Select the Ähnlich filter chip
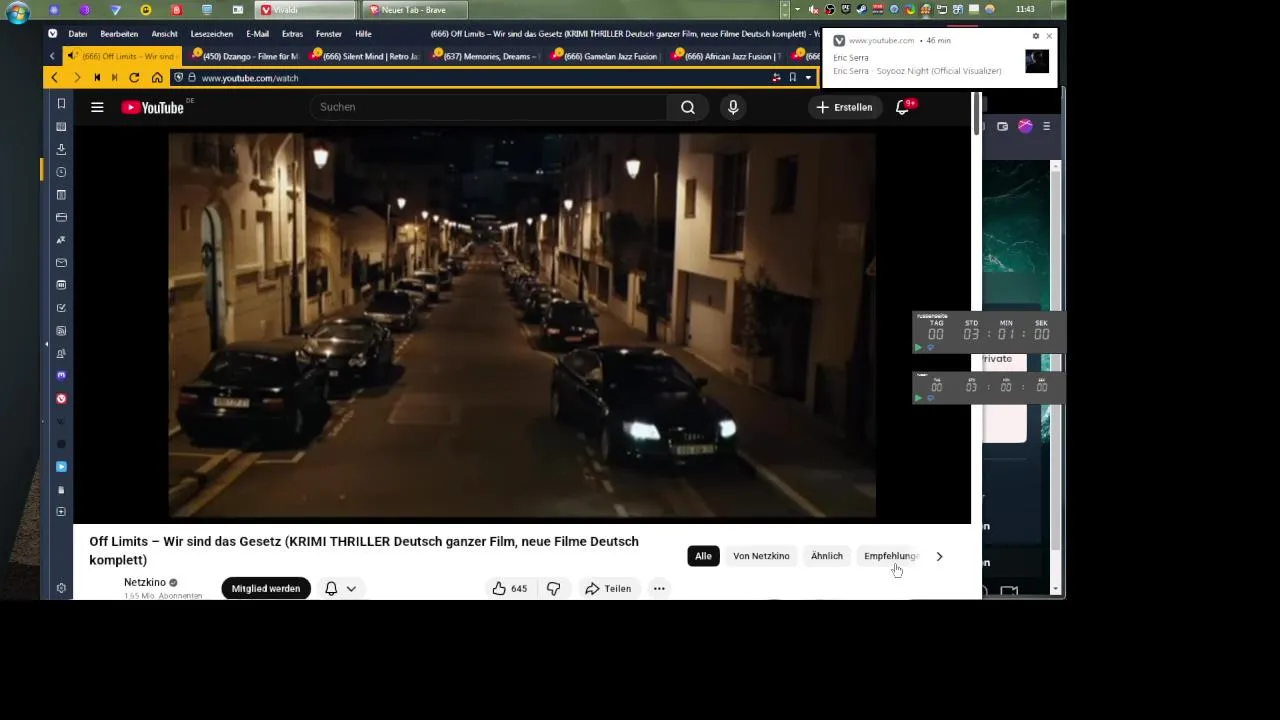The image size is (1280, 720). click(x=827, y=556)
